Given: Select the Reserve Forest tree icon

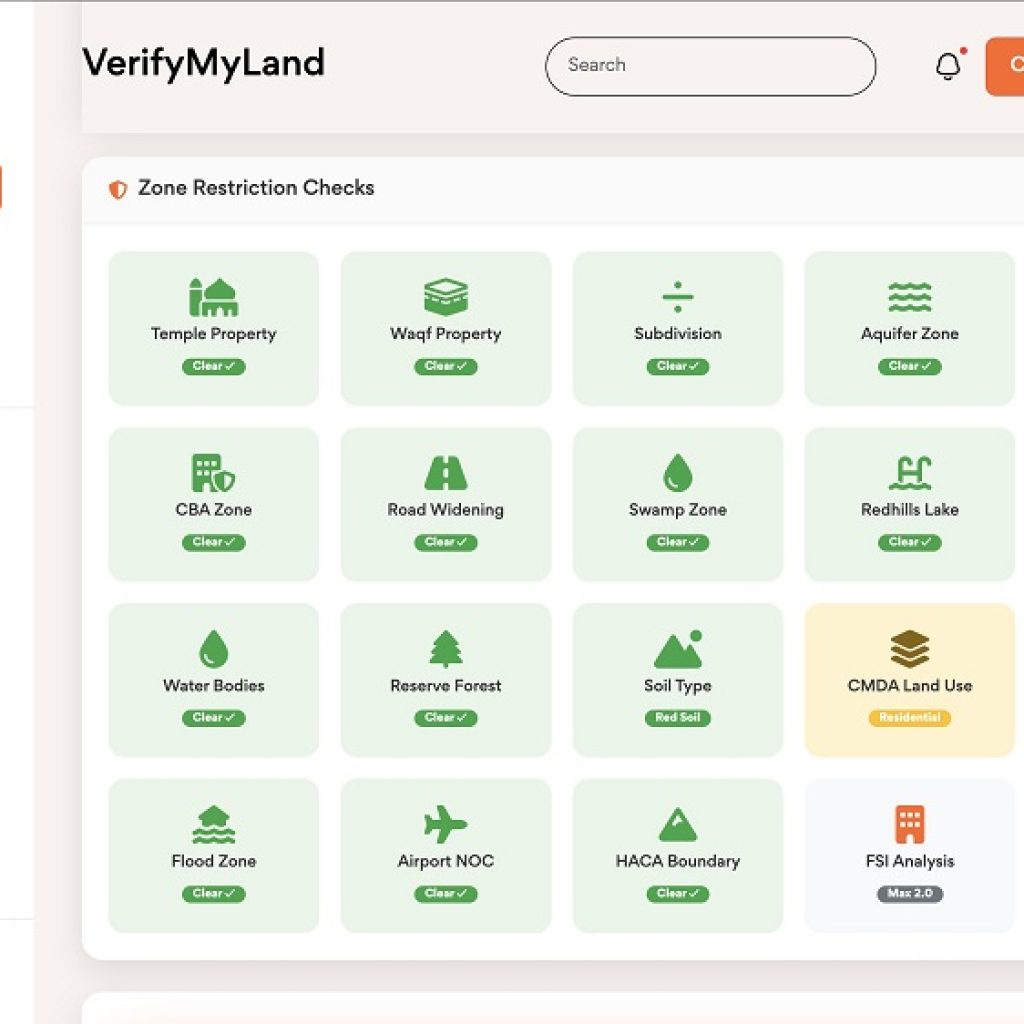Looking at the screenshot, I should [x=445, y=649].
